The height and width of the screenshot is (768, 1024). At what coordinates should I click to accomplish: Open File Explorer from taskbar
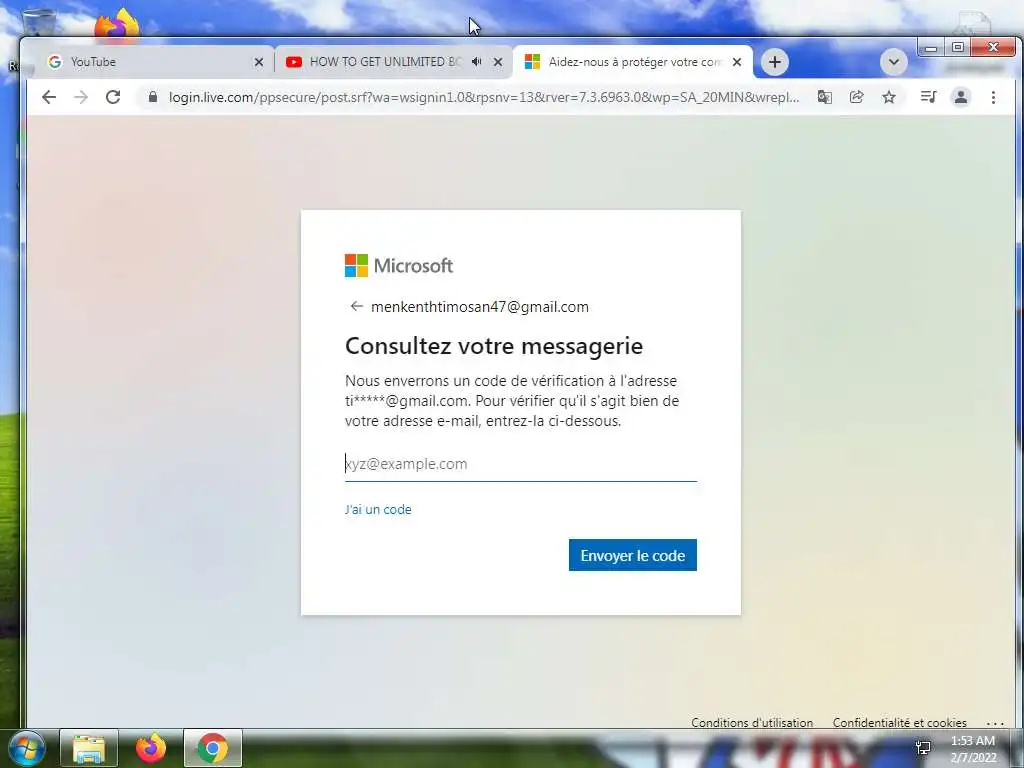click(89, 749)
